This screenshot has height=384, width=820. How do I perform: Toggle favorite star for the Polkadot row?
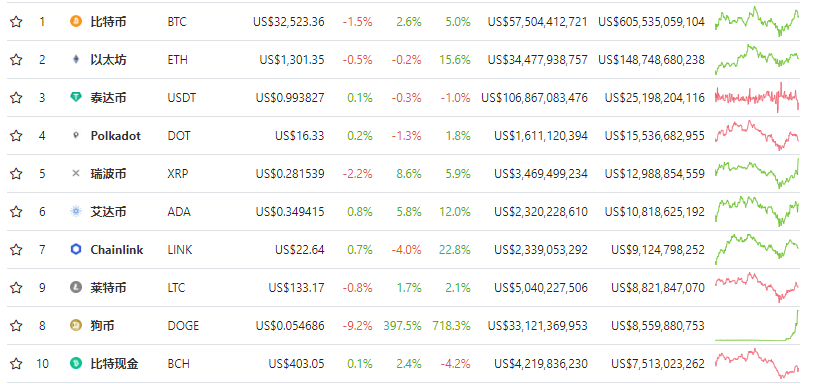(x=16, y=135)
